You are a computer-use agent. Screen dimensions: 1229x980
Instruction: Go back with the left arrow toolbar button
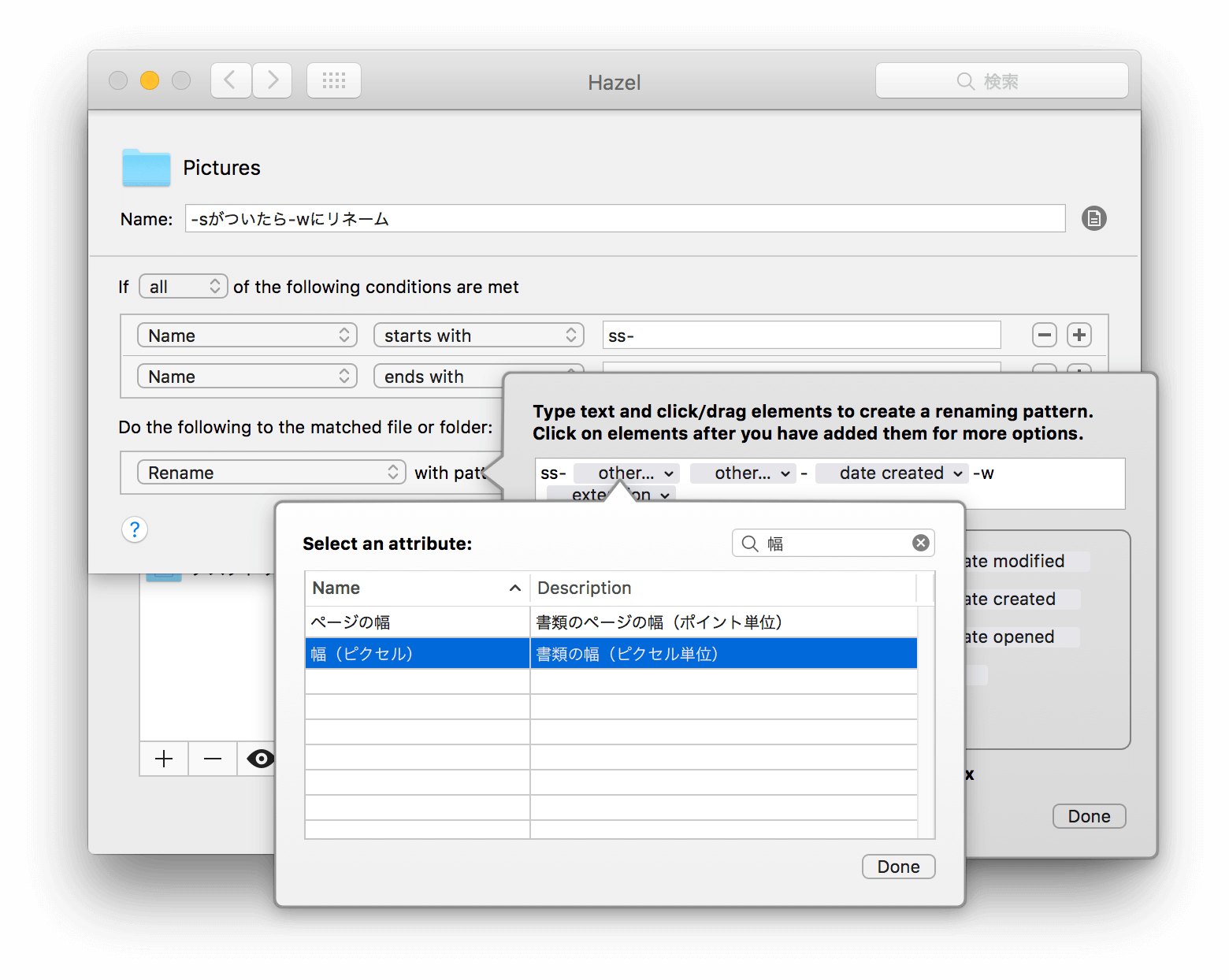231,80
